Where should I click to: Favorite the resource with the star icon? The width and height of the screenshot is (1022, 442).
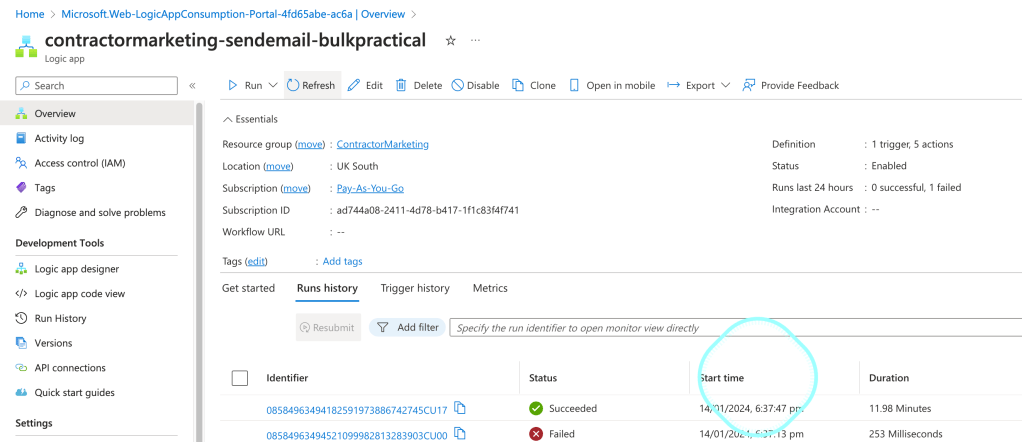450,40
